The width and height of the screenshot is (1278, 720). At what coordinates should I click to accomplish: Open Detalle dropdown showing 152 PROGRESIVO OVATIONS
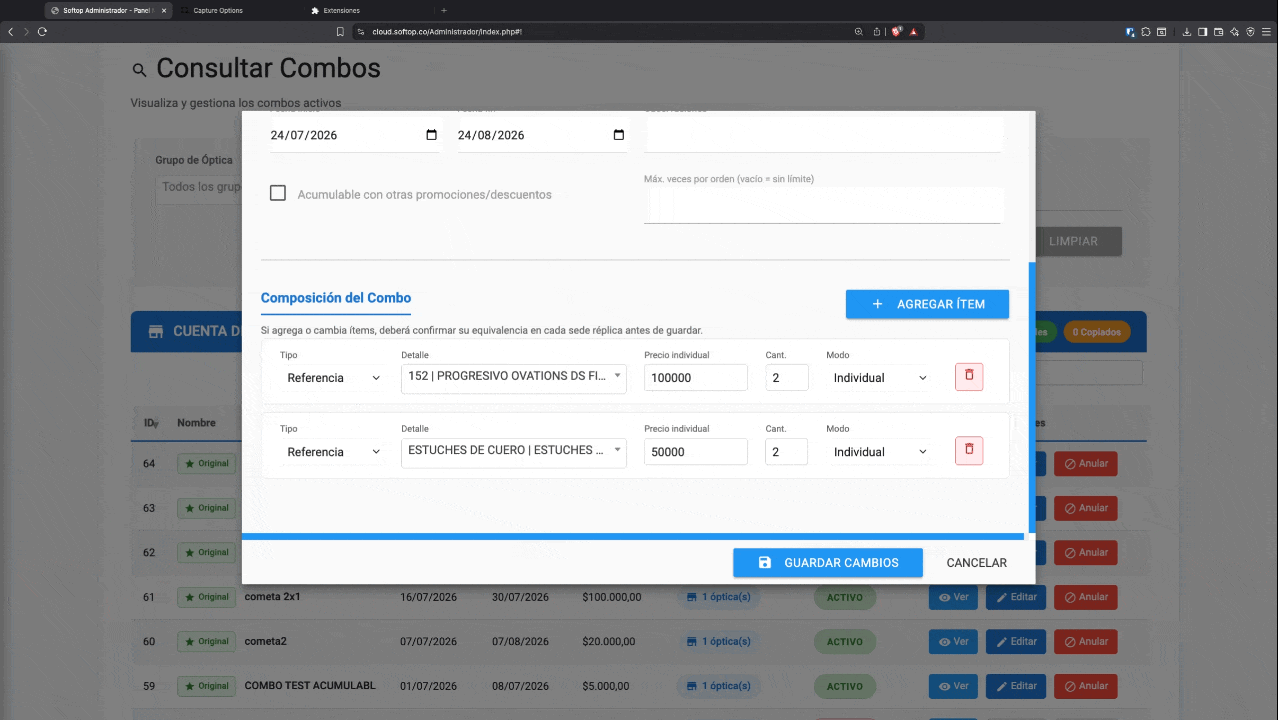[x=514, y=377]
